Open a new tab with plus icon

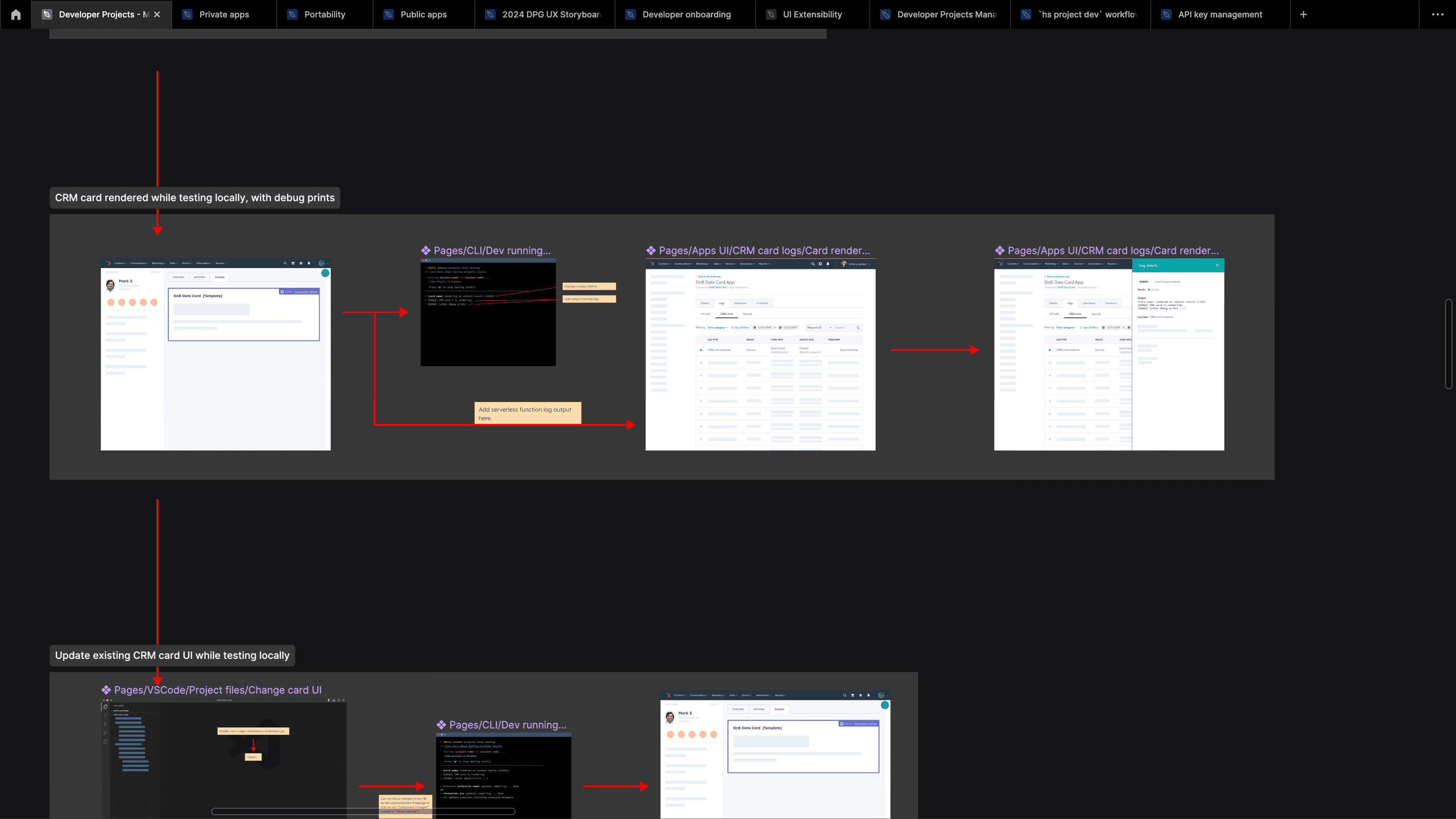[1304, 15]
